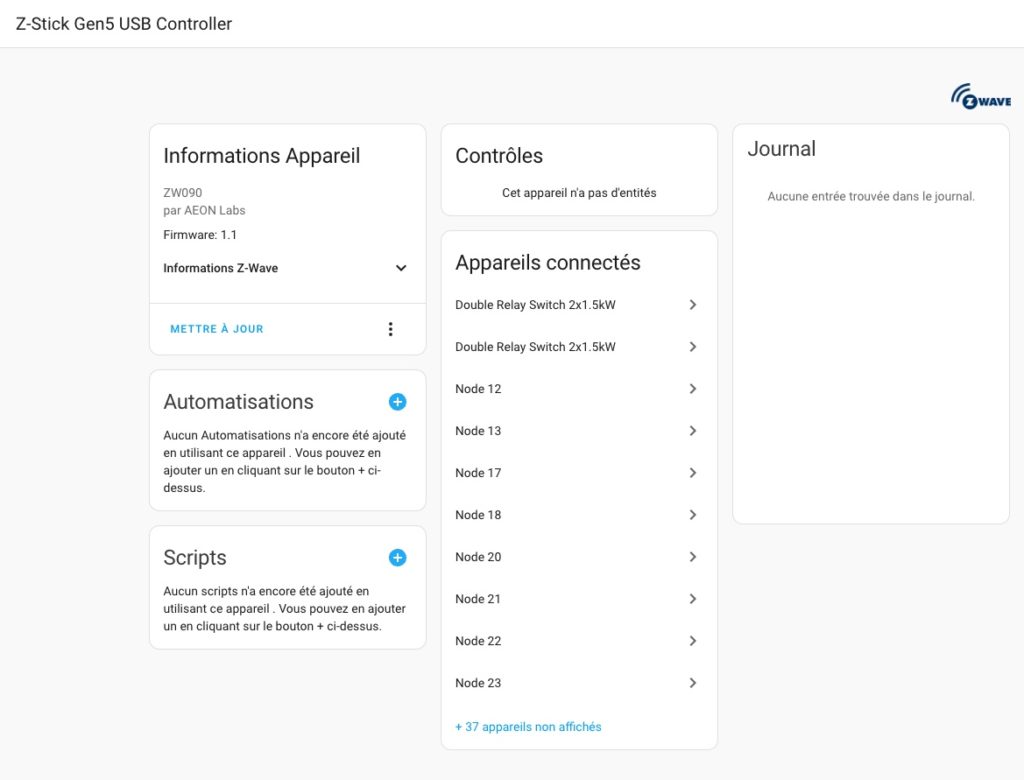1024x780 pixels.
Task: Click chevron beside Node 21
Action: [693, 599]
